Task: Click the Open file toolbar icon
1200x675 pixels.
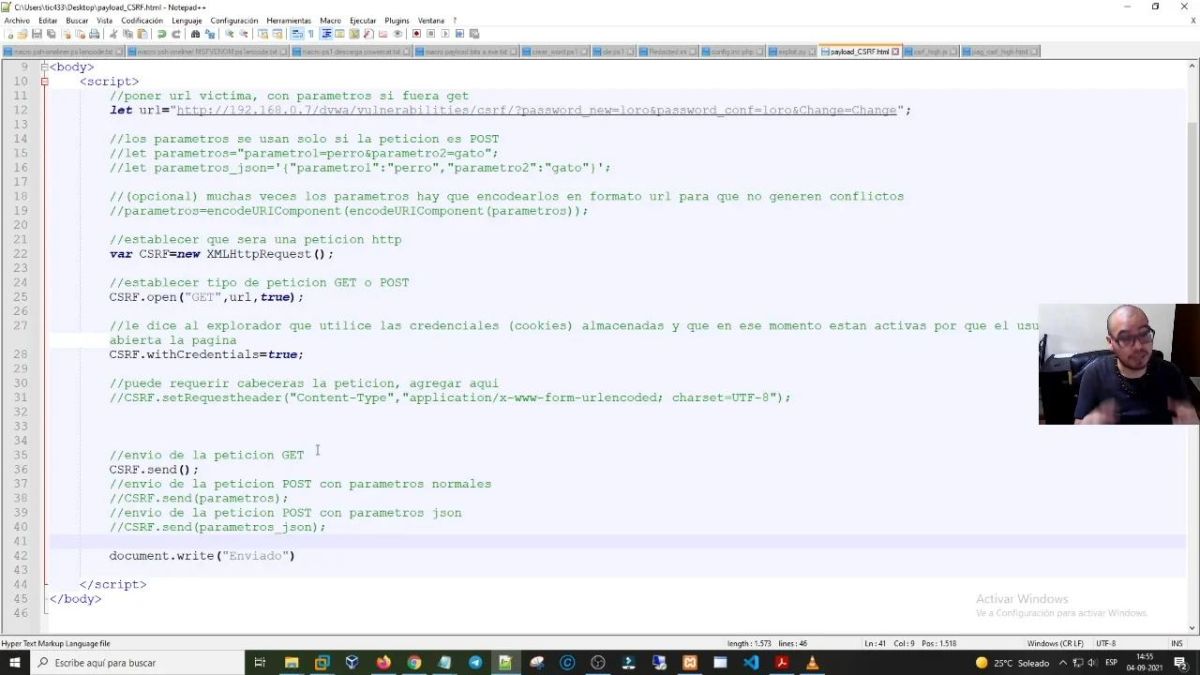Action: coord(23,34)
